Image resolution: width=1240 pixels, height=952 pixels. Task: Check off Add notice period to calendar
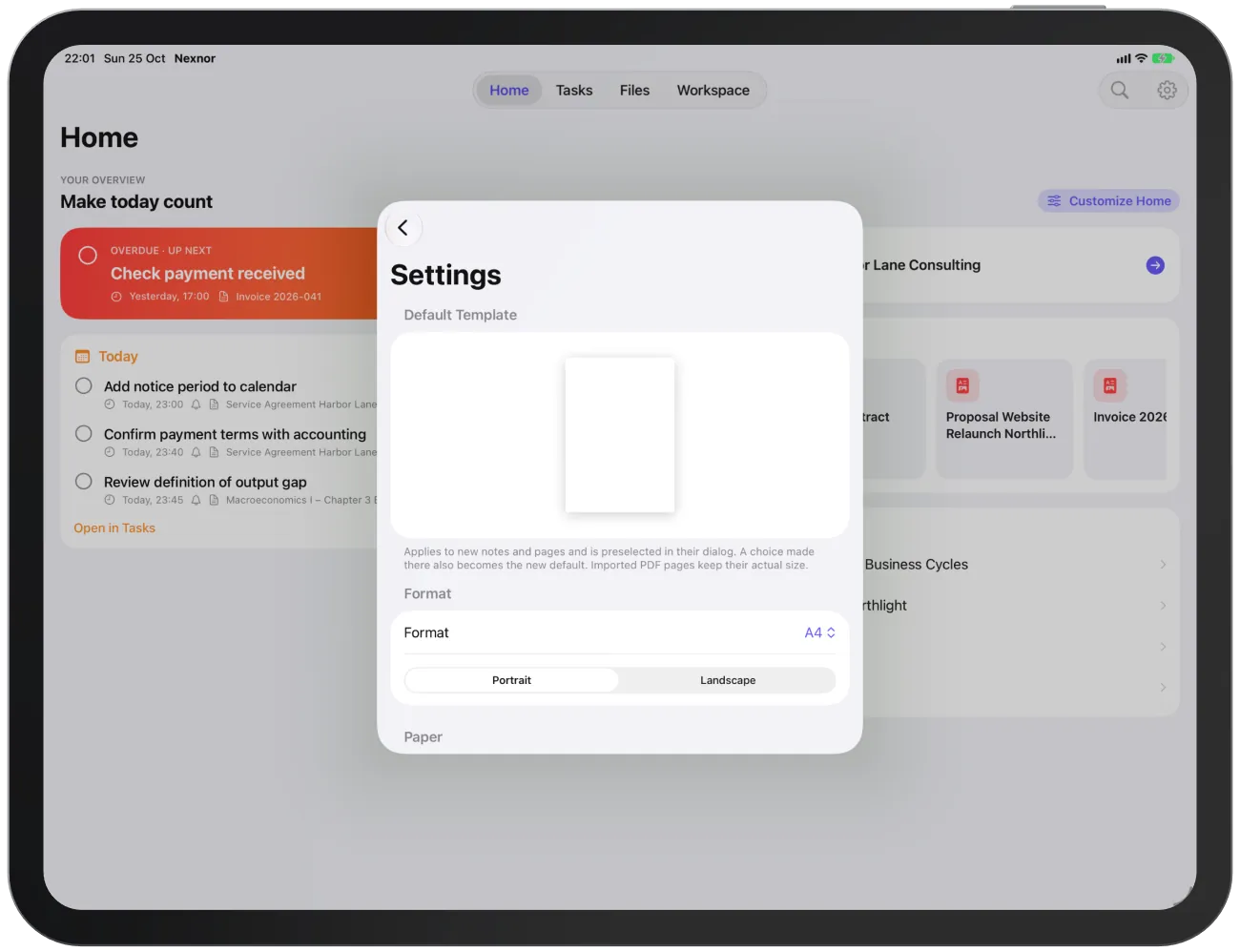pos(84,385)
